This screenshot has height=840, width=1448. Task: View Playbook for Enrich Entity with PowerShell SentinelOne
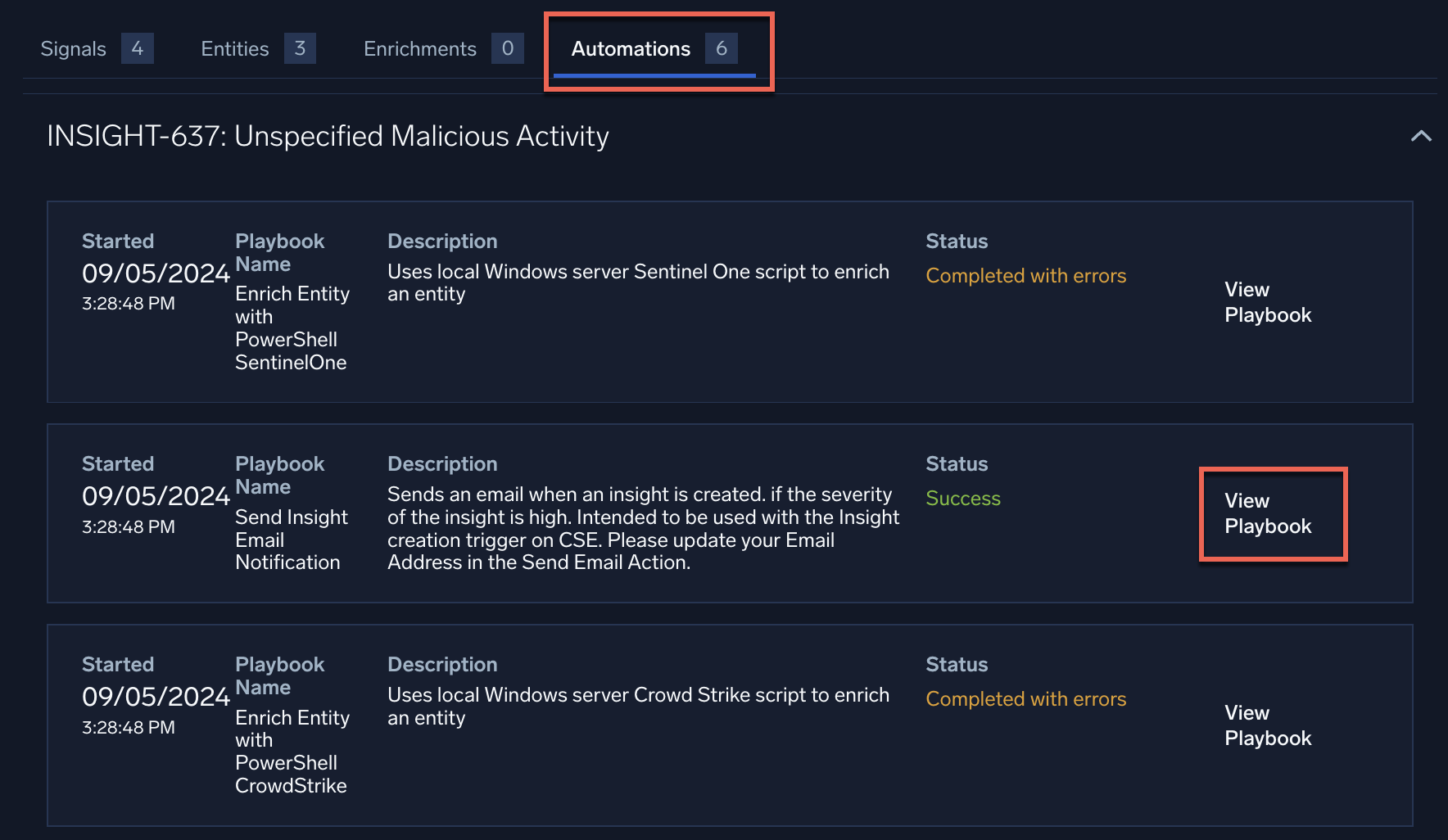point(1268,302)
